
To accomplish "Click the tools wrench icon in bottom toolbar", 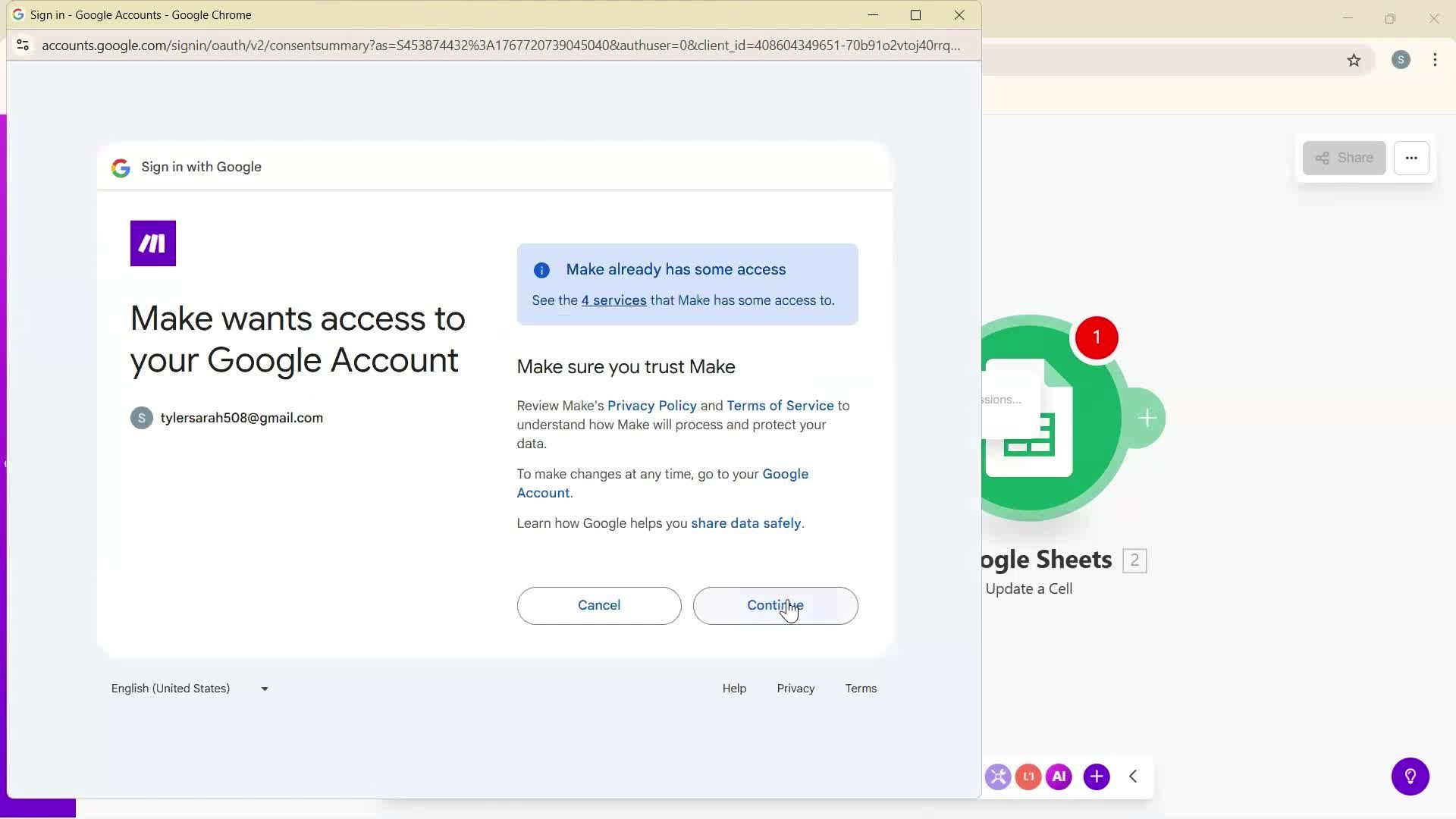I will click(x=998, y=777).
